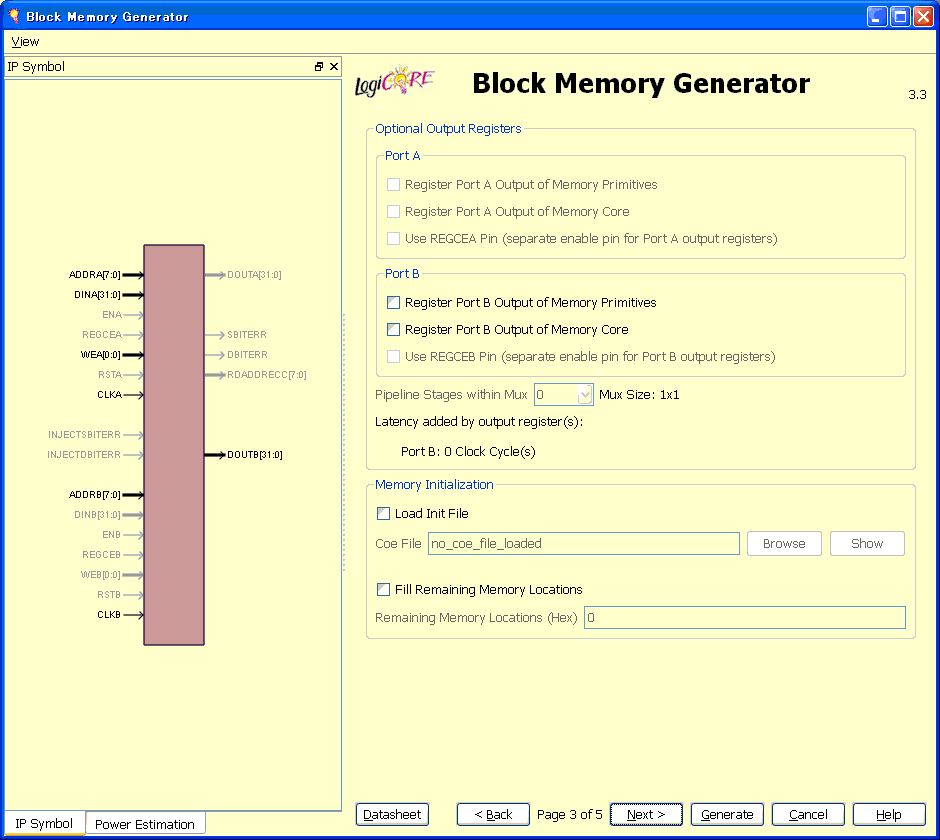Click the Remaining Memory Locations (Hex) field
The height and width of the screenshot is (840, 940).
745,618
